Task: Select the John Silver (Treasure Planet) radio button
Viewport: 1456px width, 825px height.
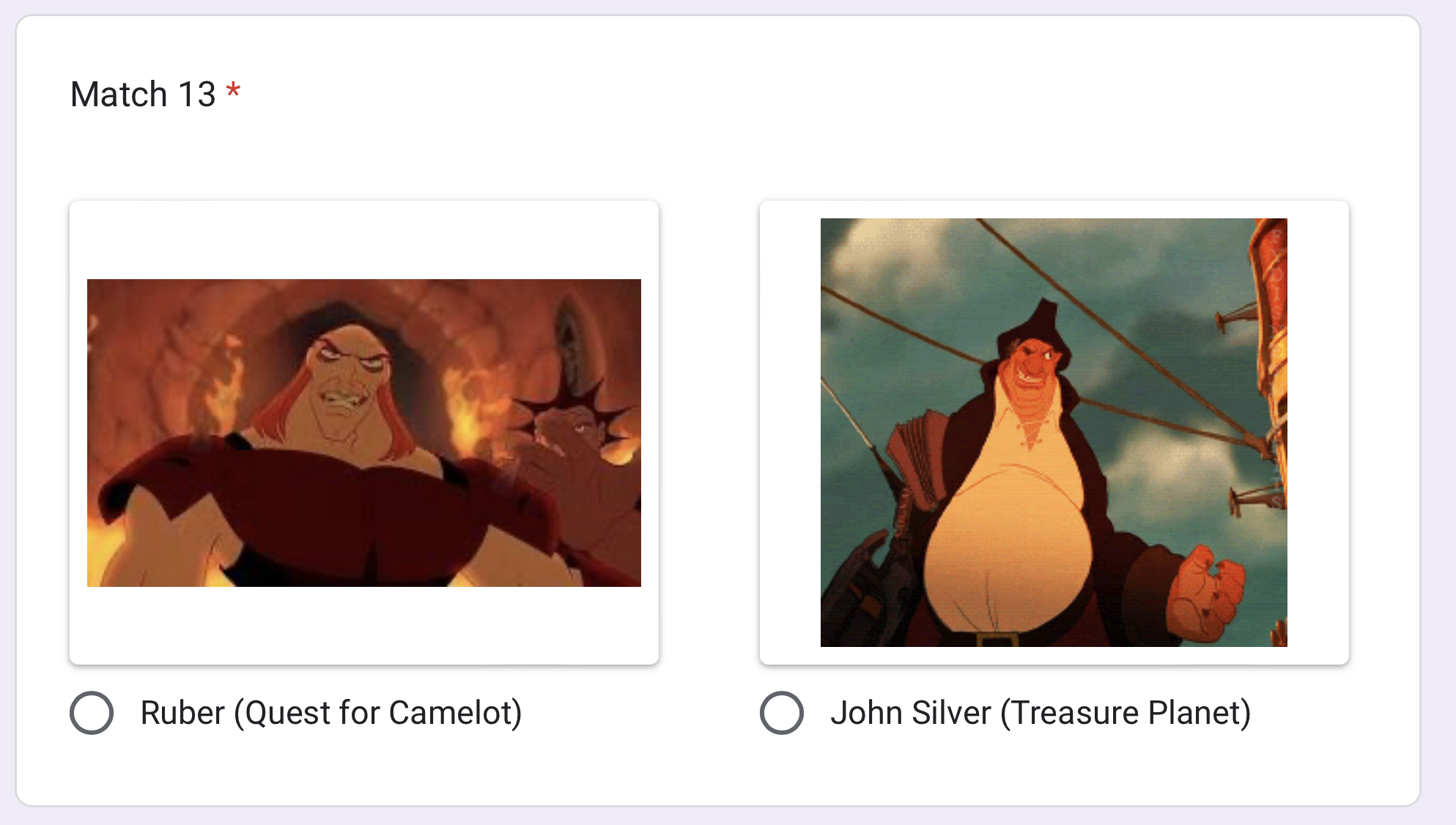Action: click(x=782, y=713)
